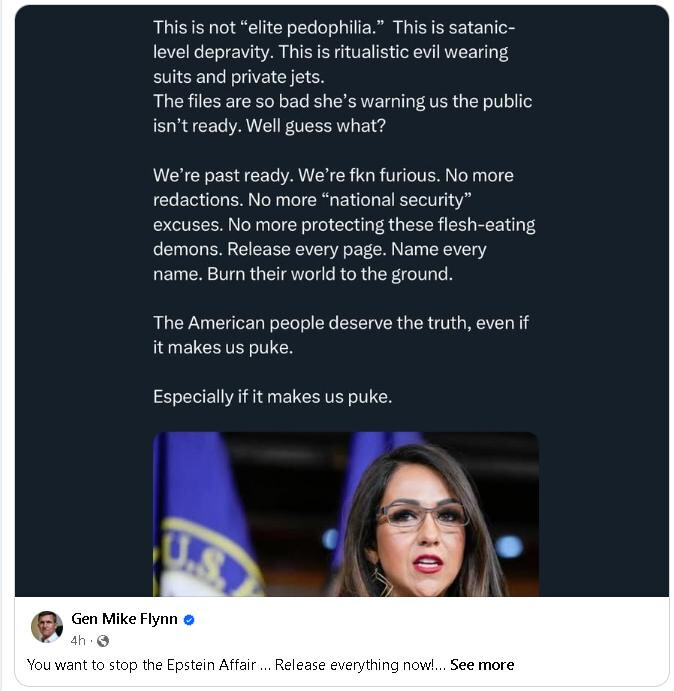Screen dimensions: 674x691
Task: Click the public audience globe icon
Action: tap(103, 641)
